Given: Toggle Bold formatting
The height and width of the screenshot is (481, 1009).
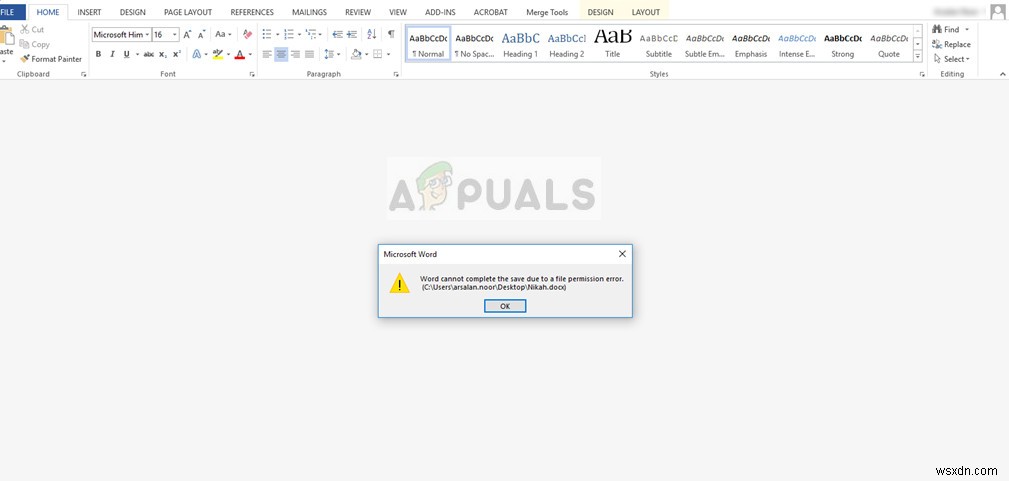Looking at the screenshot, I should pyautogui.click(x=98, y=54).
